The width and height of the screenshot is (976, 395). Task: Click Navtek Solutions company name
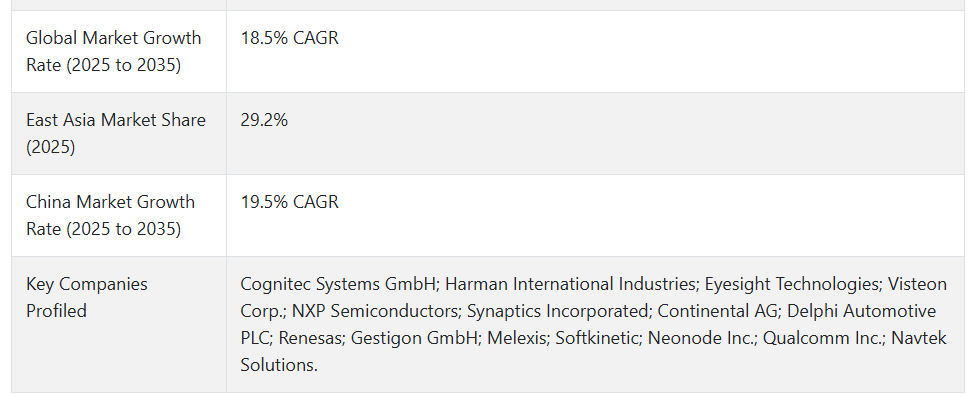tap(919, 338)
